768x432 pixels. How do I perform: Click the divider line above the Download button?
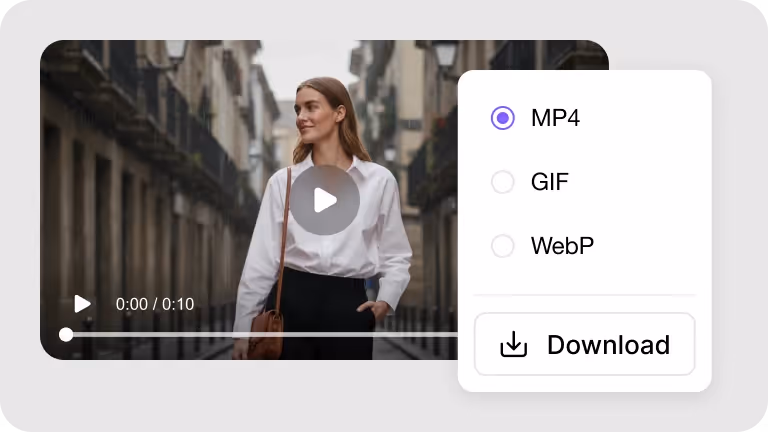pos(584,295)
